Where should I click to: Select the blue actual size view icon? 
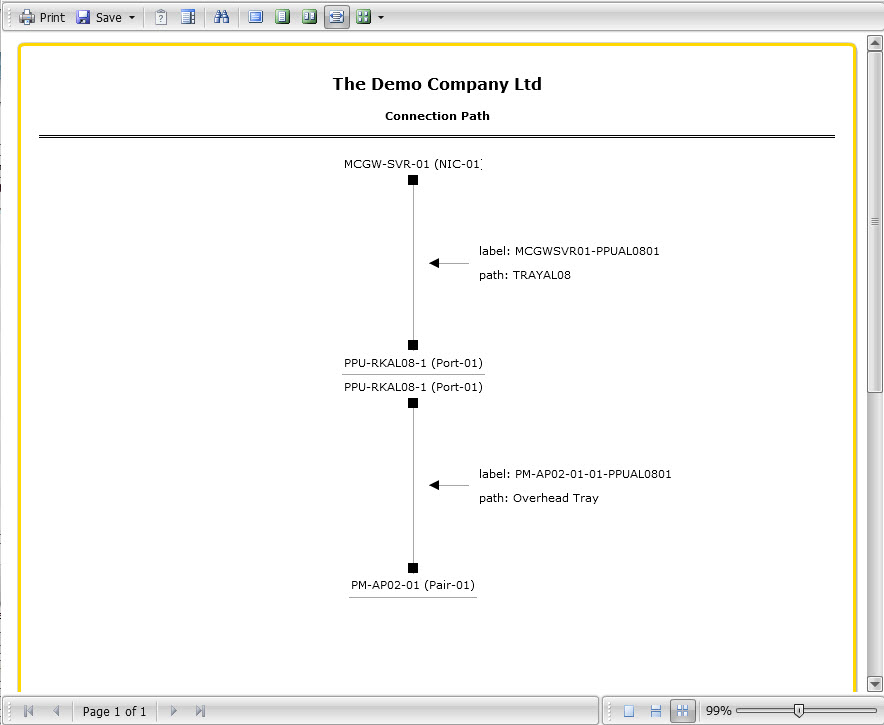(256, 17)
